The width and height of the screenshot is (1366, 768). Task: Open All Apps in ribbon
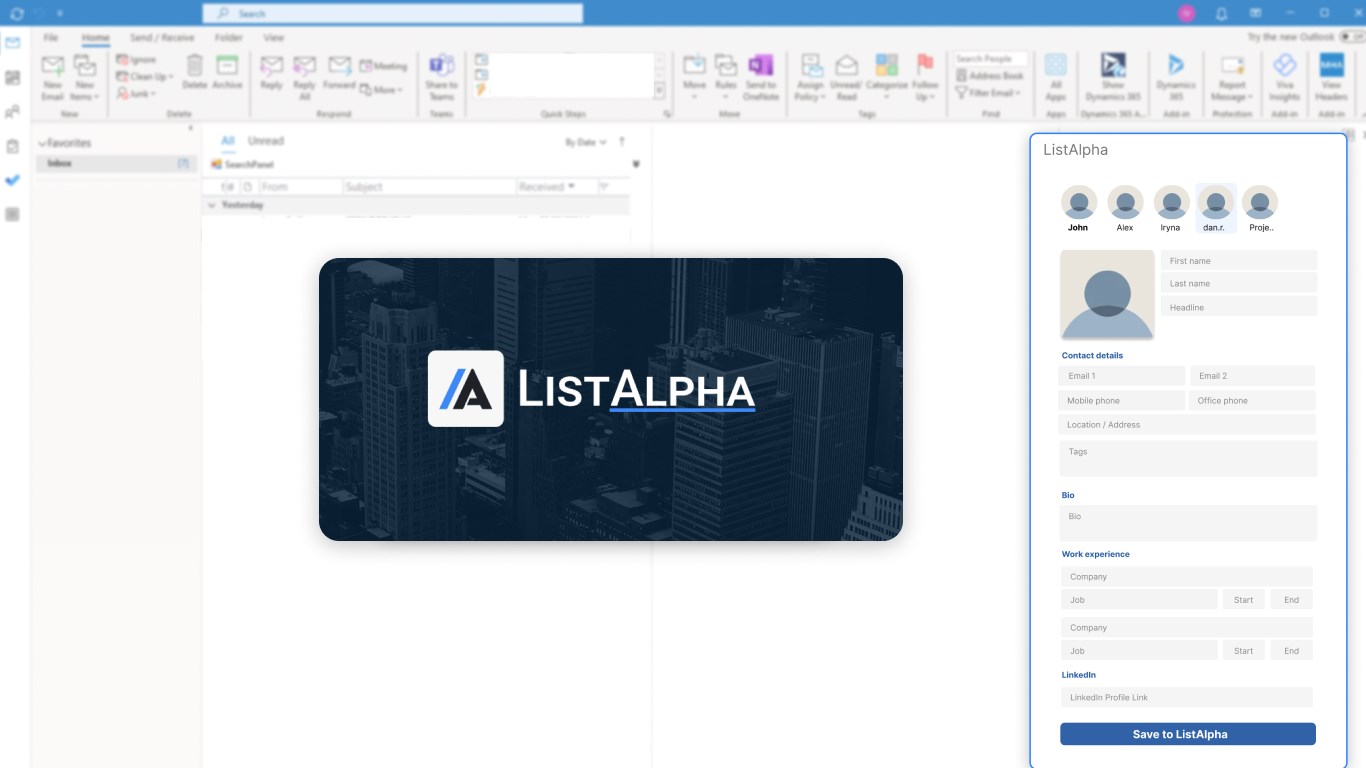tap(1055, 77)
